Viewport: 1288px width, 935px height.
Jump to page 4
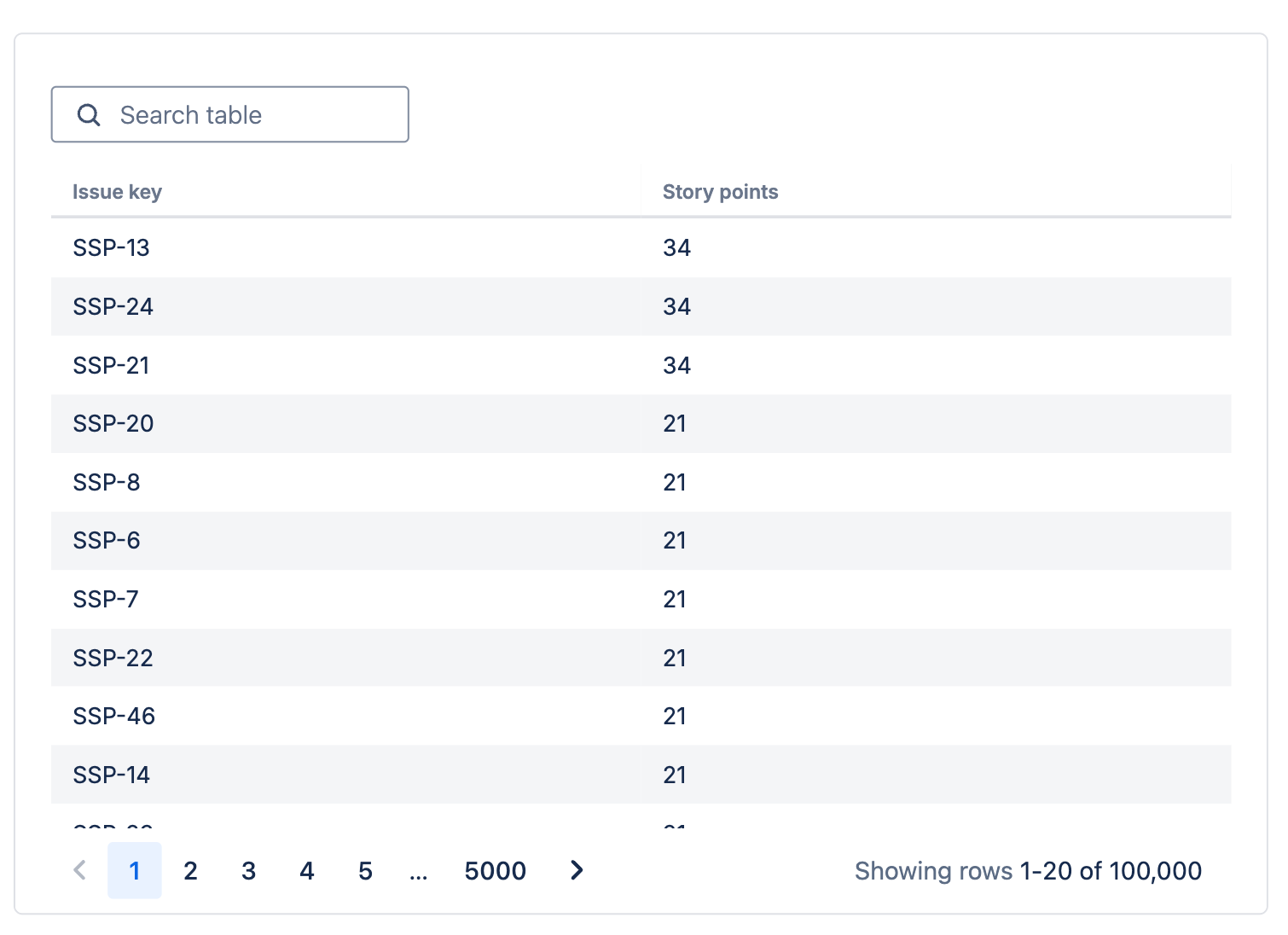[x=307, y=870]
